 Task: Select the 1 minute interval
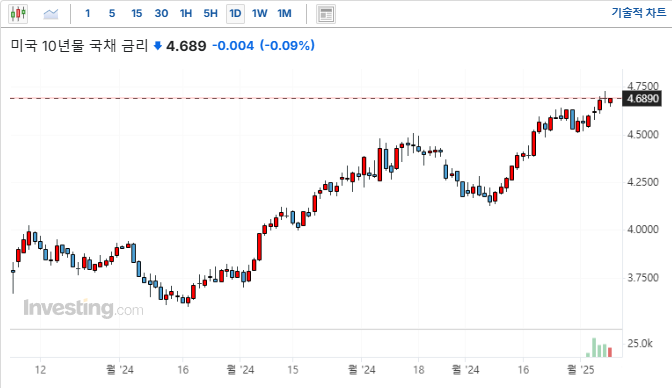pos(87,14)
